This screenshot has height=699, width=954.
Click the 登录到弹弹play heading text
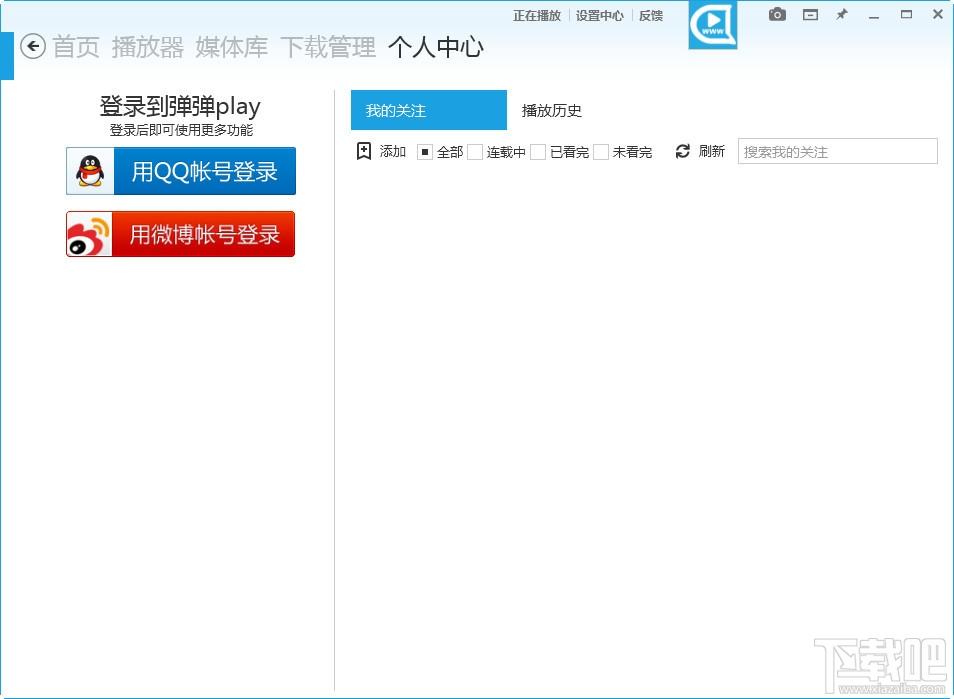pos(180,106)
